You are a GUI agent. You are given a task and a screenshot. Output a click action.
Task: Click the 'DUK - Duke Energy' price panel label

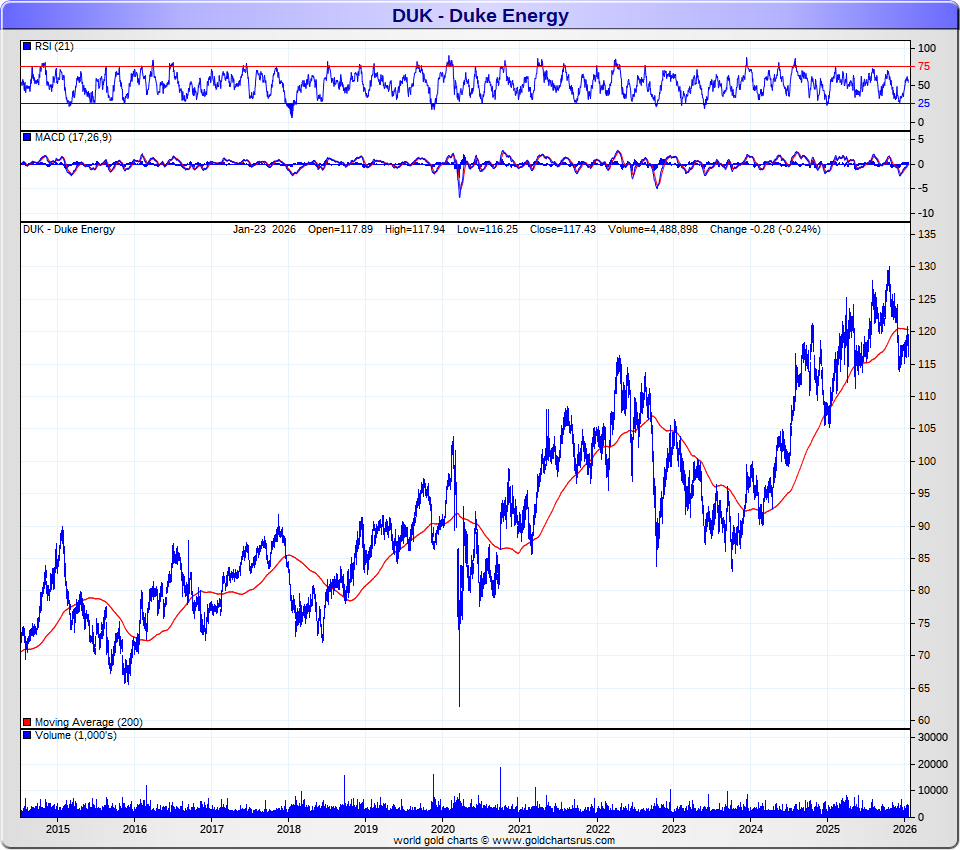click(69, 229)
